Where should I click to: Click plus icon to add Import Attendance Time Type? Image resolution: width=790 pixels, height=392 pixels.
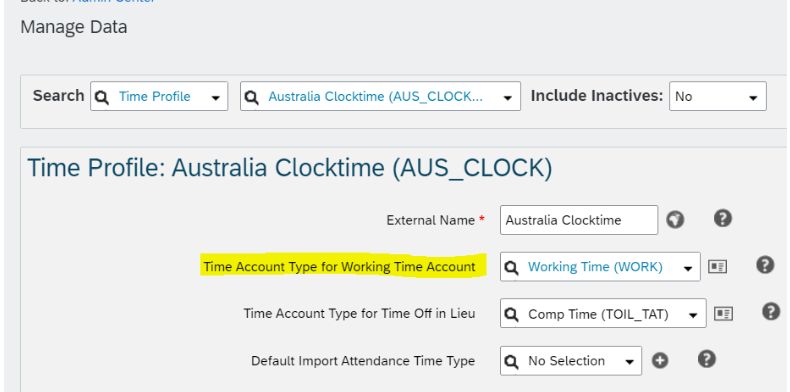tap(660, 361)
